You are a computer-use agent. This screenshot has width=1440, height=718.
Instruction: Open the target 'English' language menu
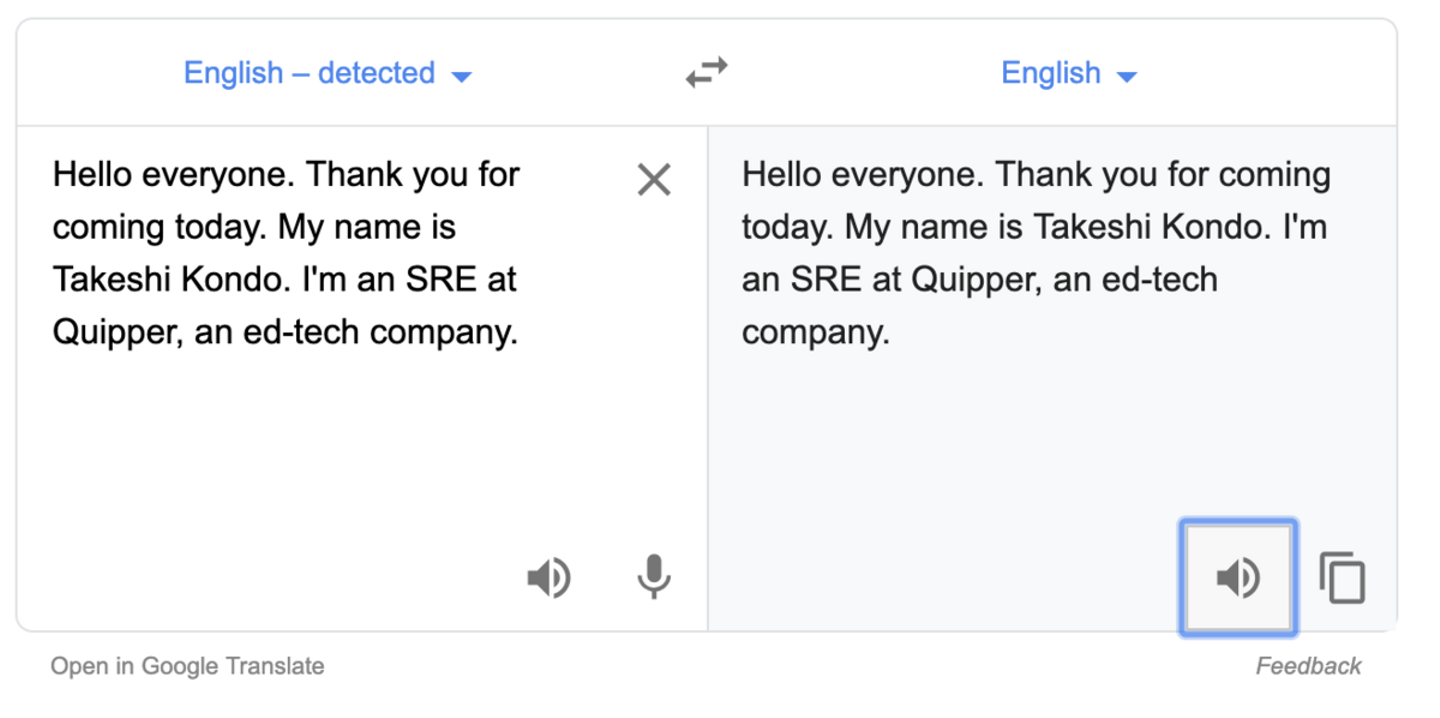[1051, 73]
